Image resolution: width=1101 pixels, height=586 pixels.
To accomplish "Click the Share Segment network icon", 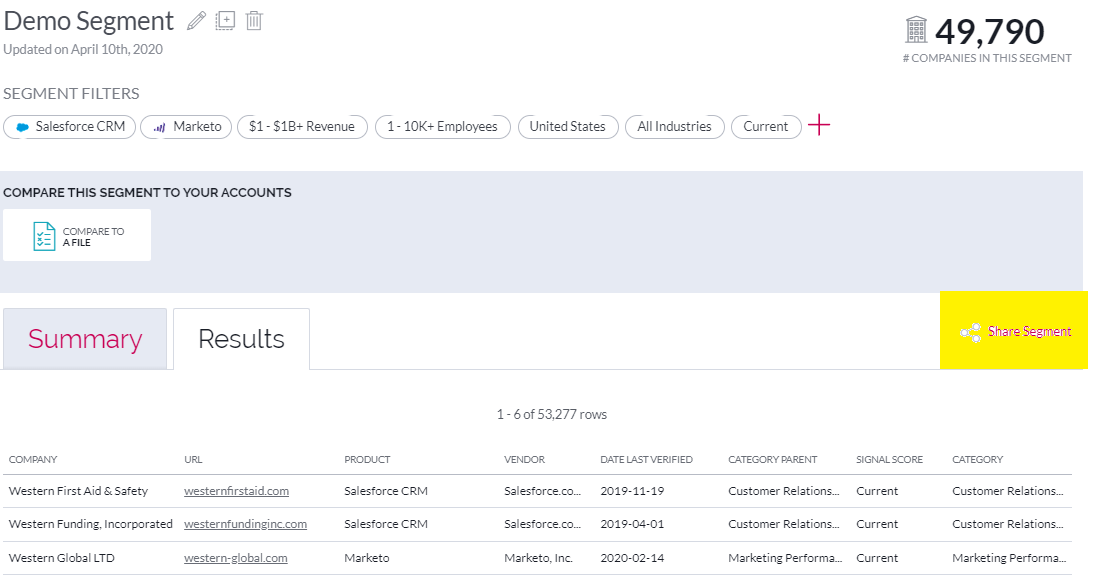I will point(970,332).
